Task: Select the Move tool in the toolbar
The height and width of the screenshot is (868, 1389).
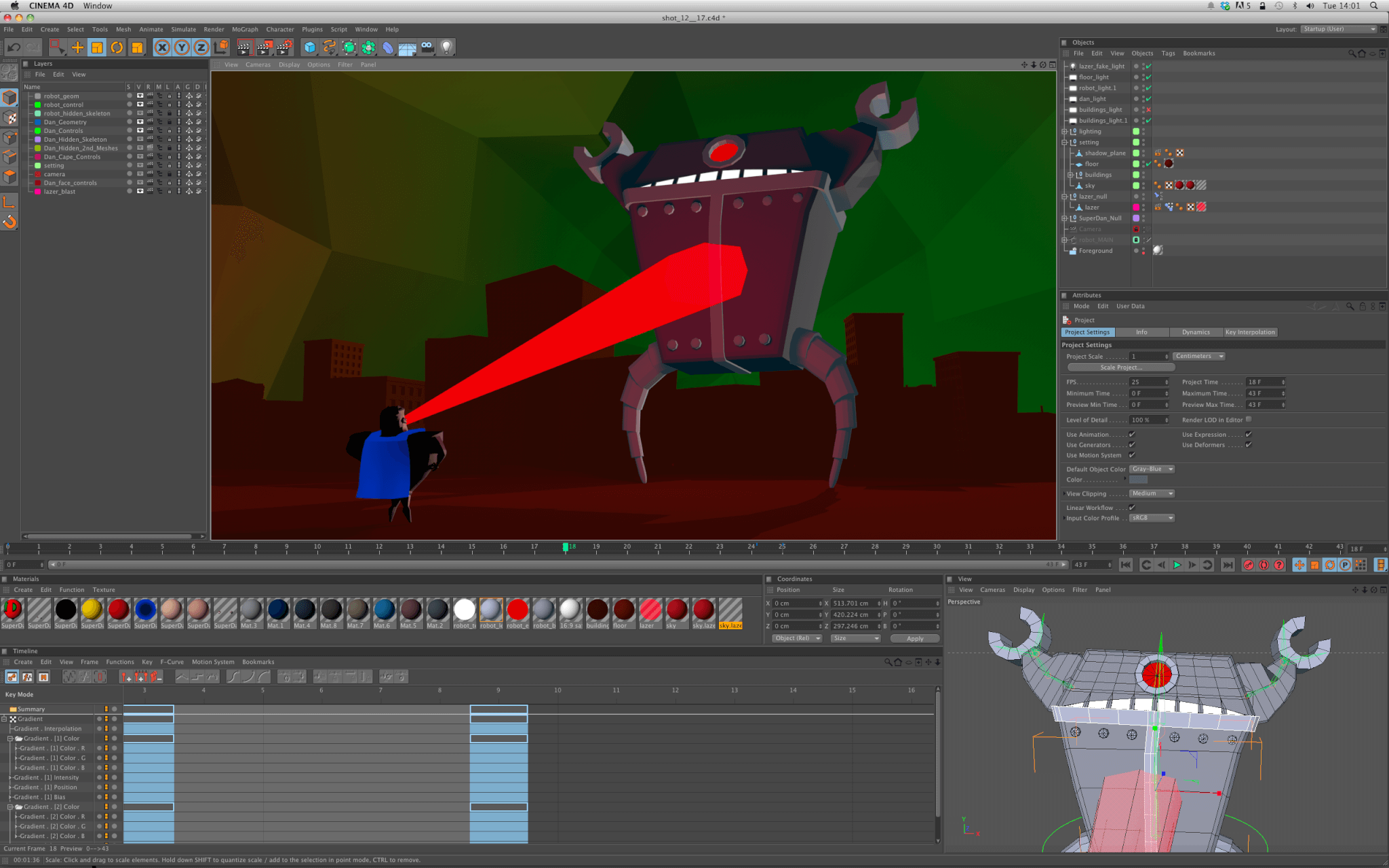Action: (77, 47)
